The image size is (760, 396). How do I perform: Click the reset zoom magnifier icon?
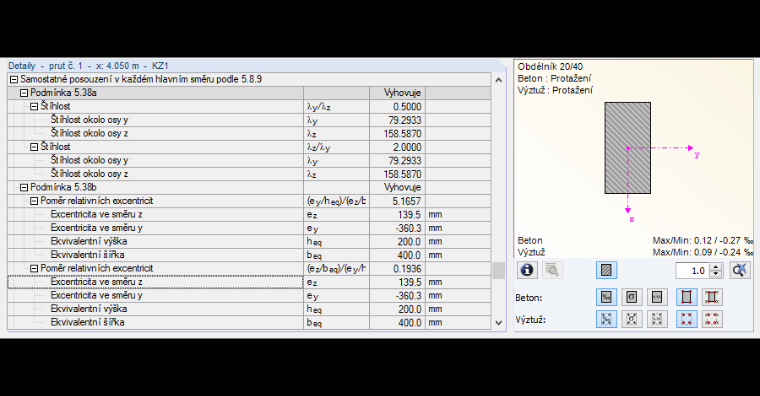click(x=740, y=270)
